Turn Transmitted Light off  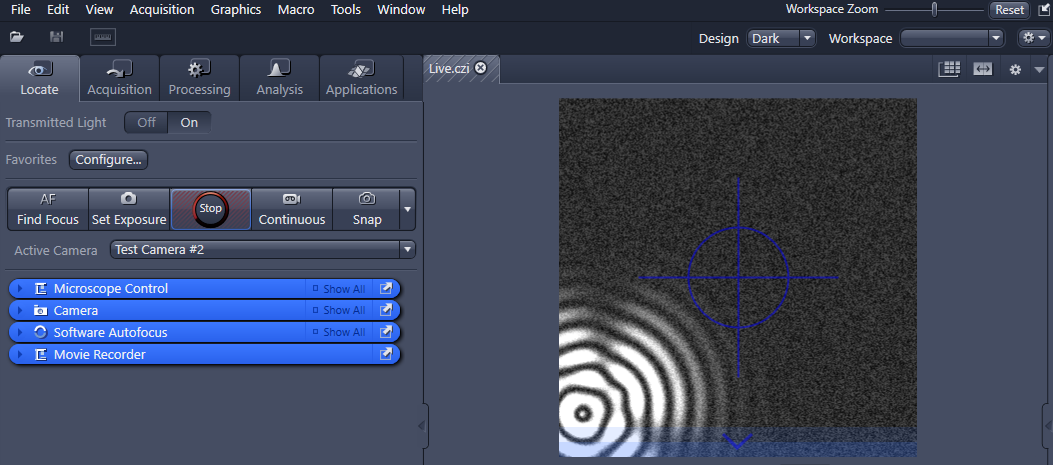pos(146,123)
